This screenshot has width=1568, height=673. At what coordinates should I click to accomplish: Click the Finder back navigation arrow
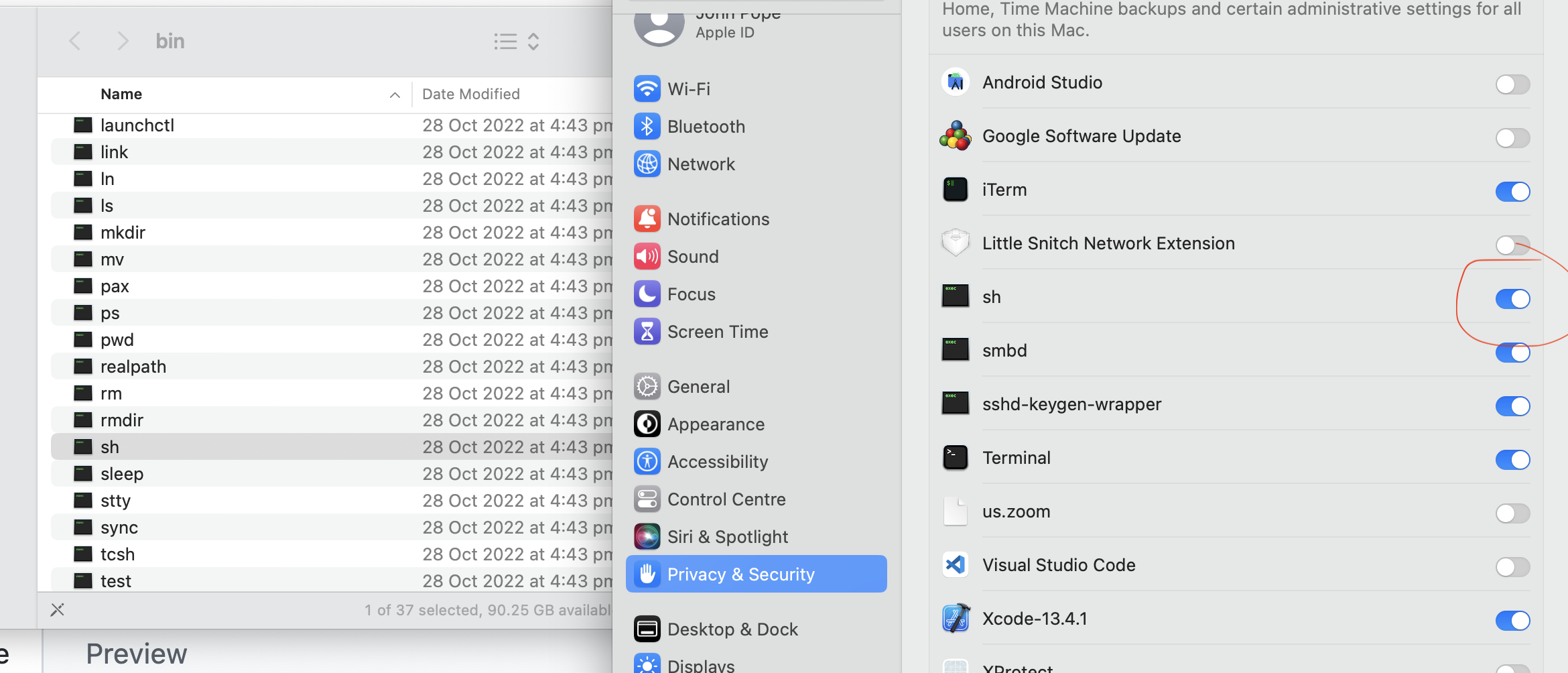[74, 41]
